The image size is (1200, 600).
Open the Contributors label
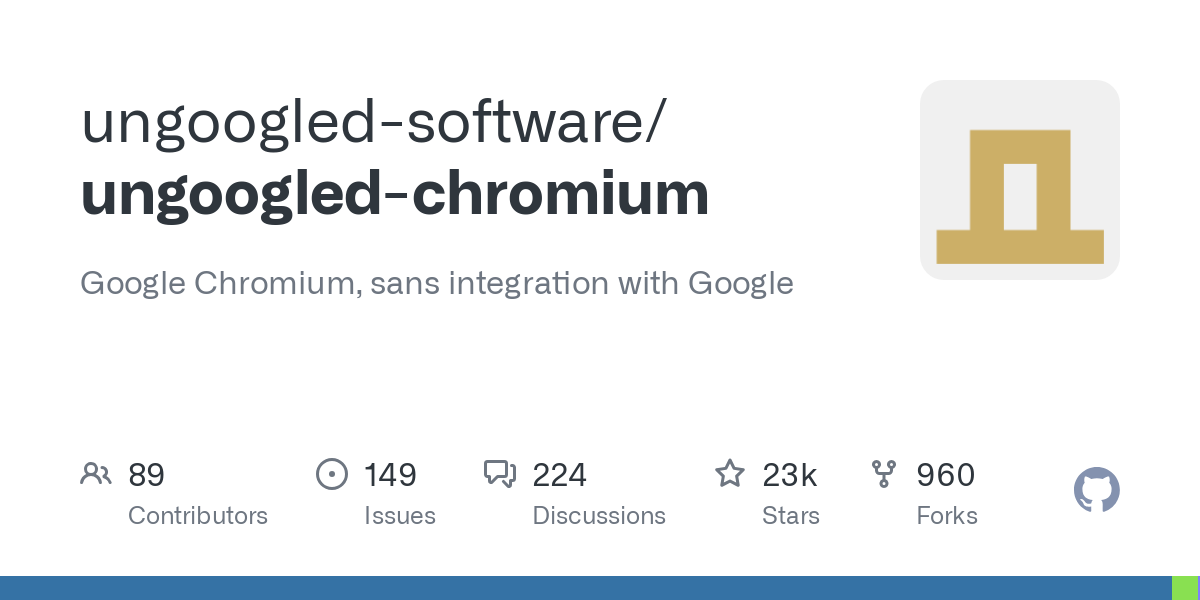[x=198, y=516]
